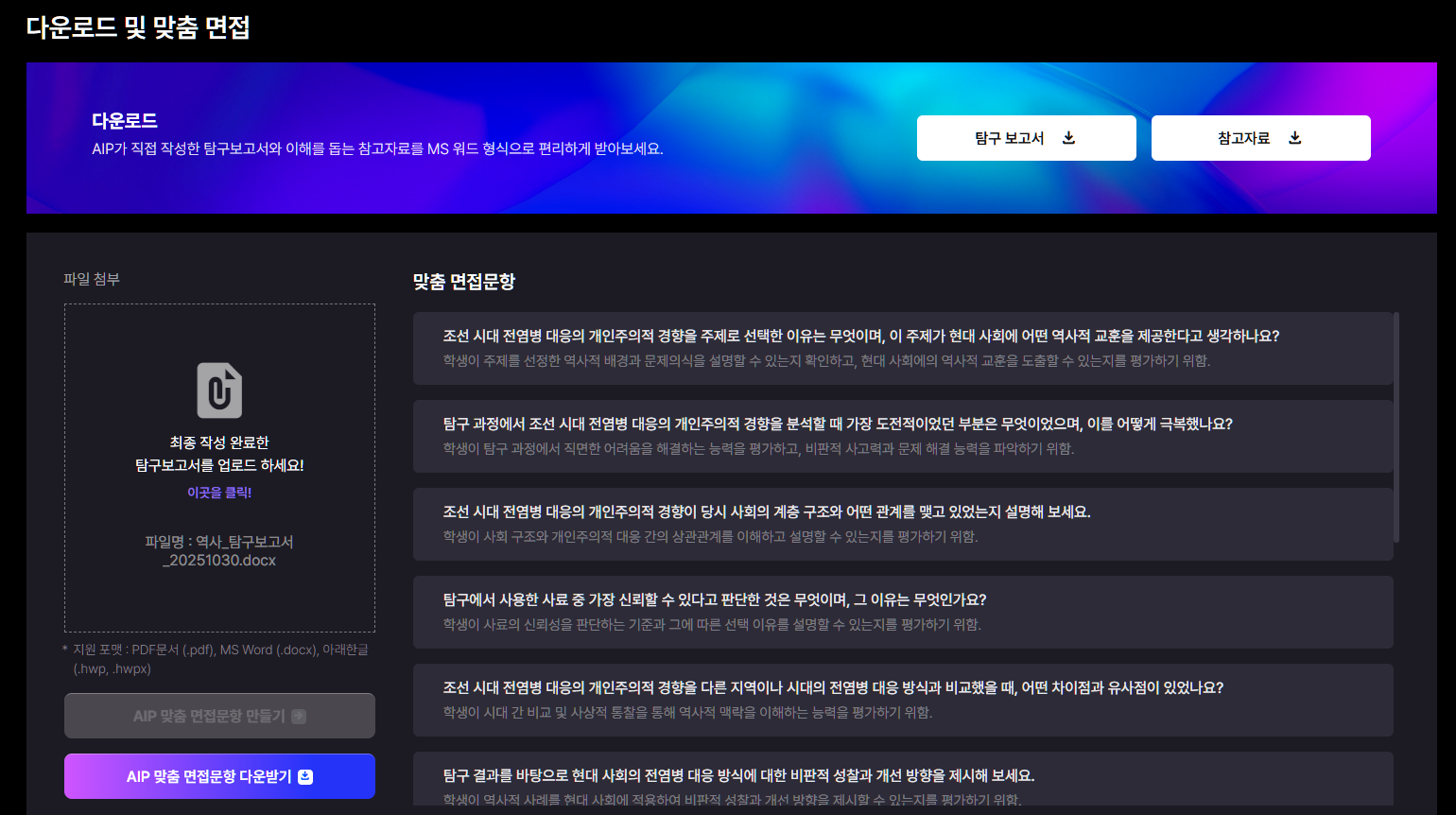1456x815 pixels.
Task: Click the AIP 맞춤 면접문항 다운받기 button
Action: [x=219, y=777]
